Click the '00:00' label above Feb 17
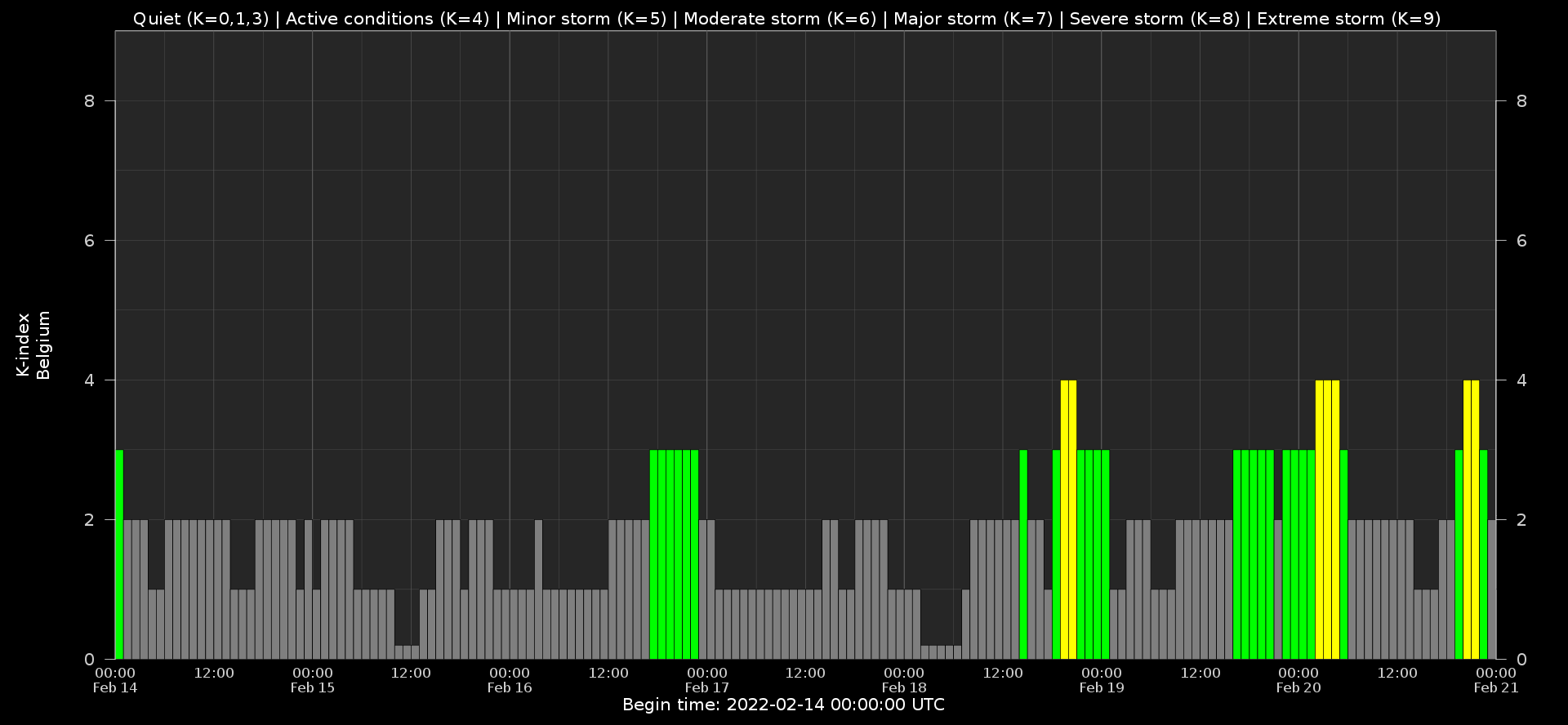 707,673
